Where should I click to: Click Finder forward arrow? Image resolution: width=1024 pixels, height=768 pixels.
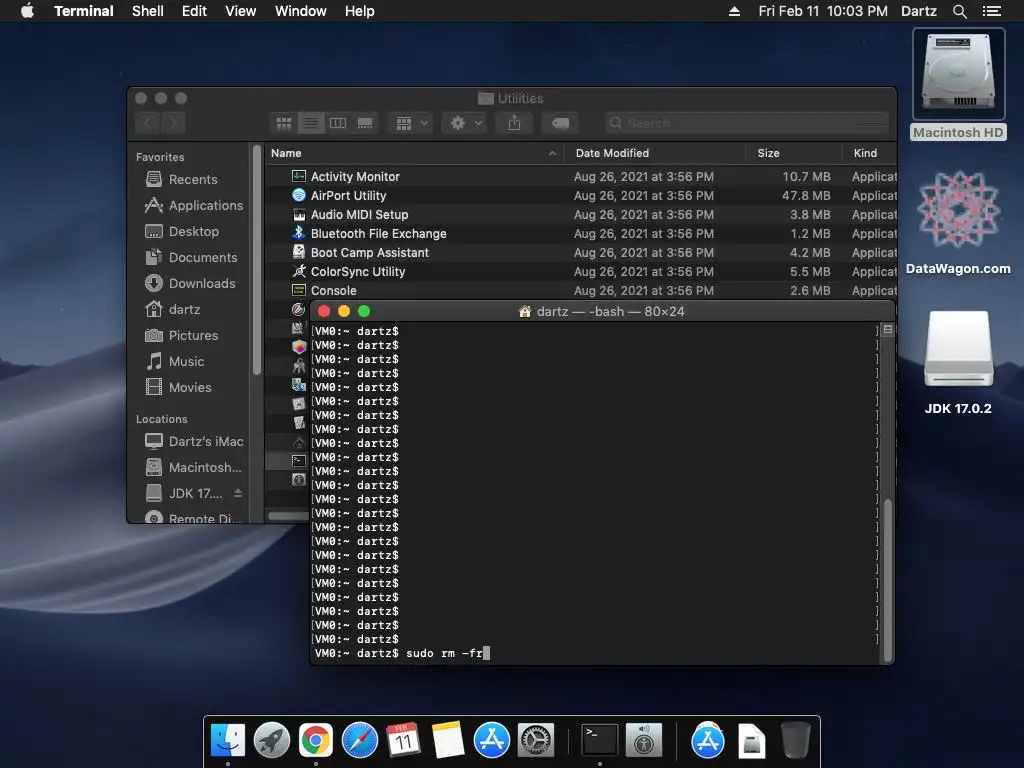[173, 123]
